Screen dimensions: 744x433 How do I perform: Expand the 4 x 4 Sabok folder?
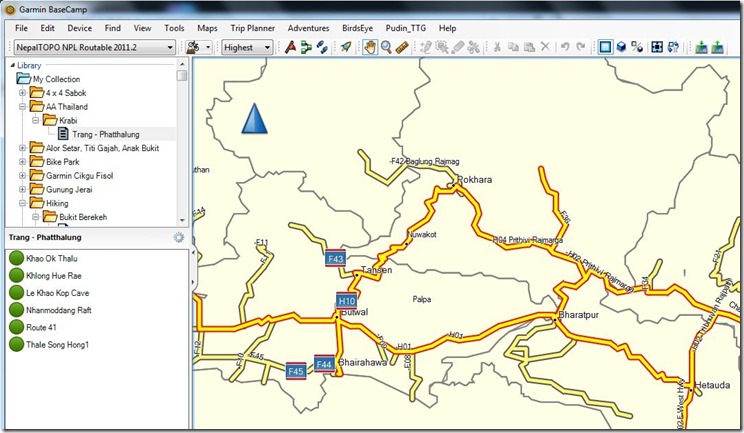click(x=22, y=93)
